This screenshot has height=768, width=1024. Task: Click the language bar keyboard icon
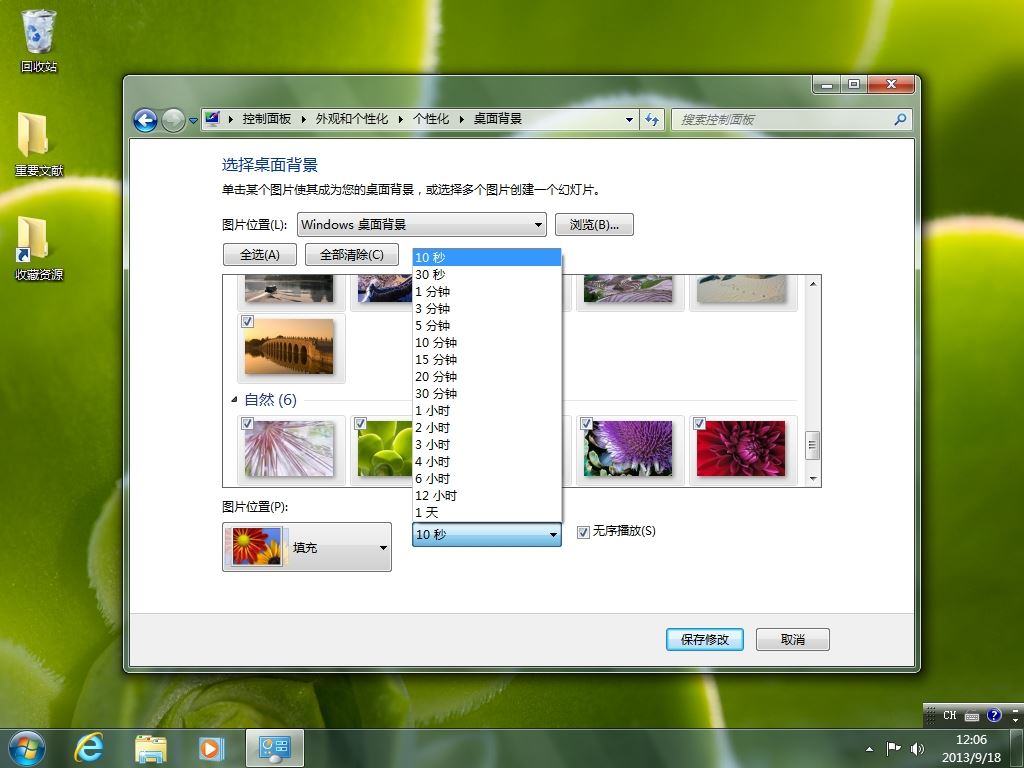click(972, 716)
